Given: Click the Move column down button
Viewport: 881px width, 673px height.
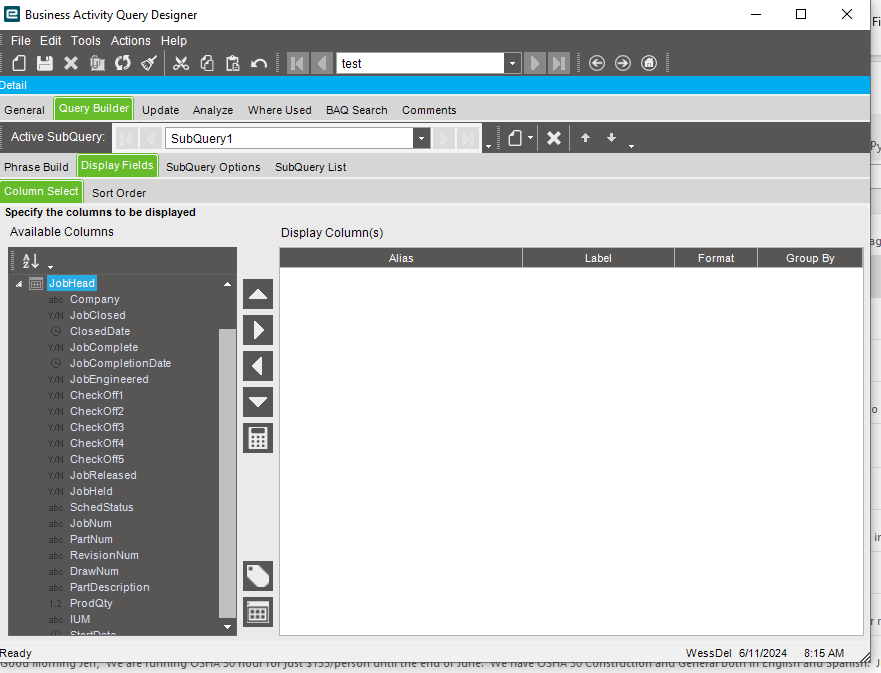Looking at the screenshot, I should (258, 402).
